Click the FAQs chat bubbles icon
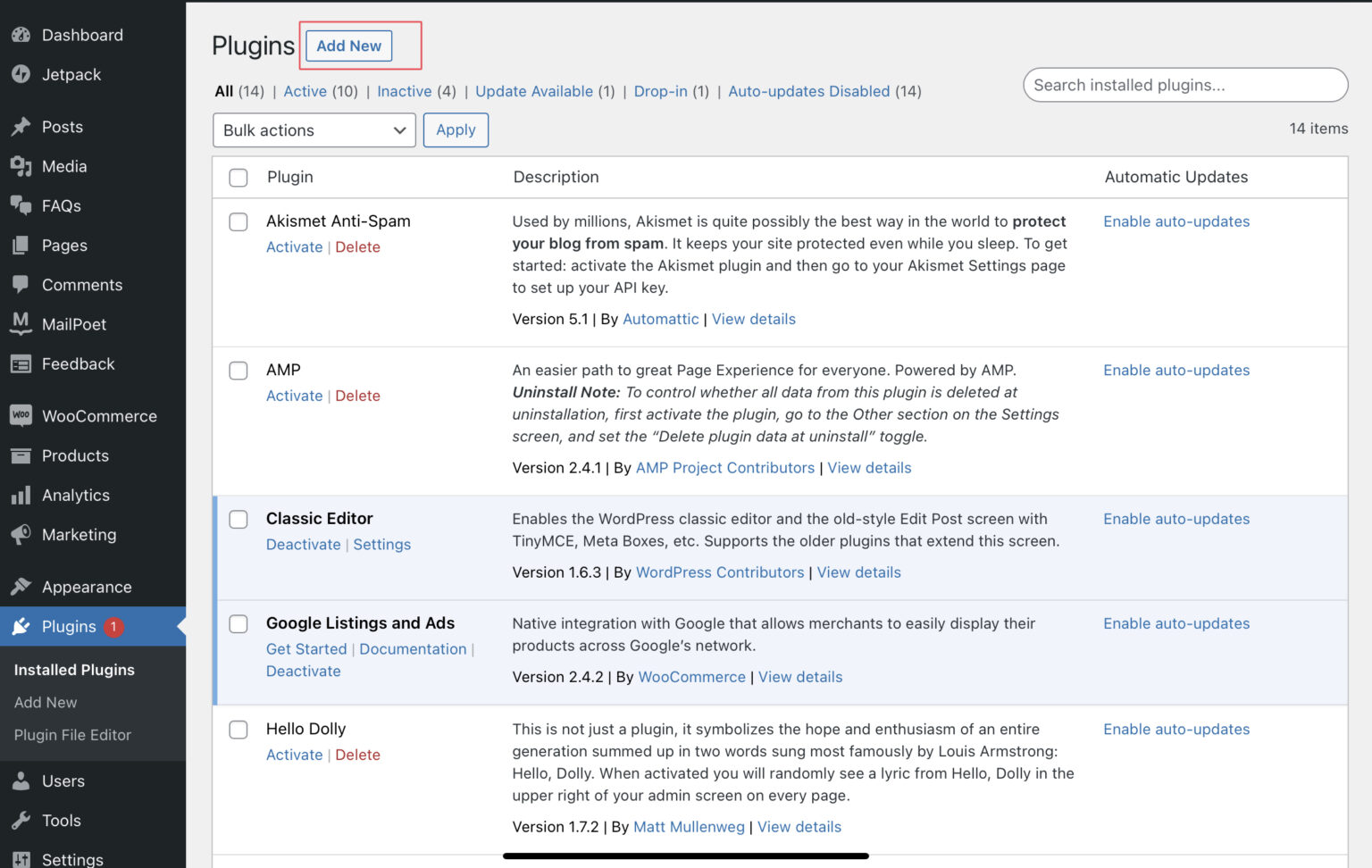Screen dimensions: 1372x868 [21, 205]
